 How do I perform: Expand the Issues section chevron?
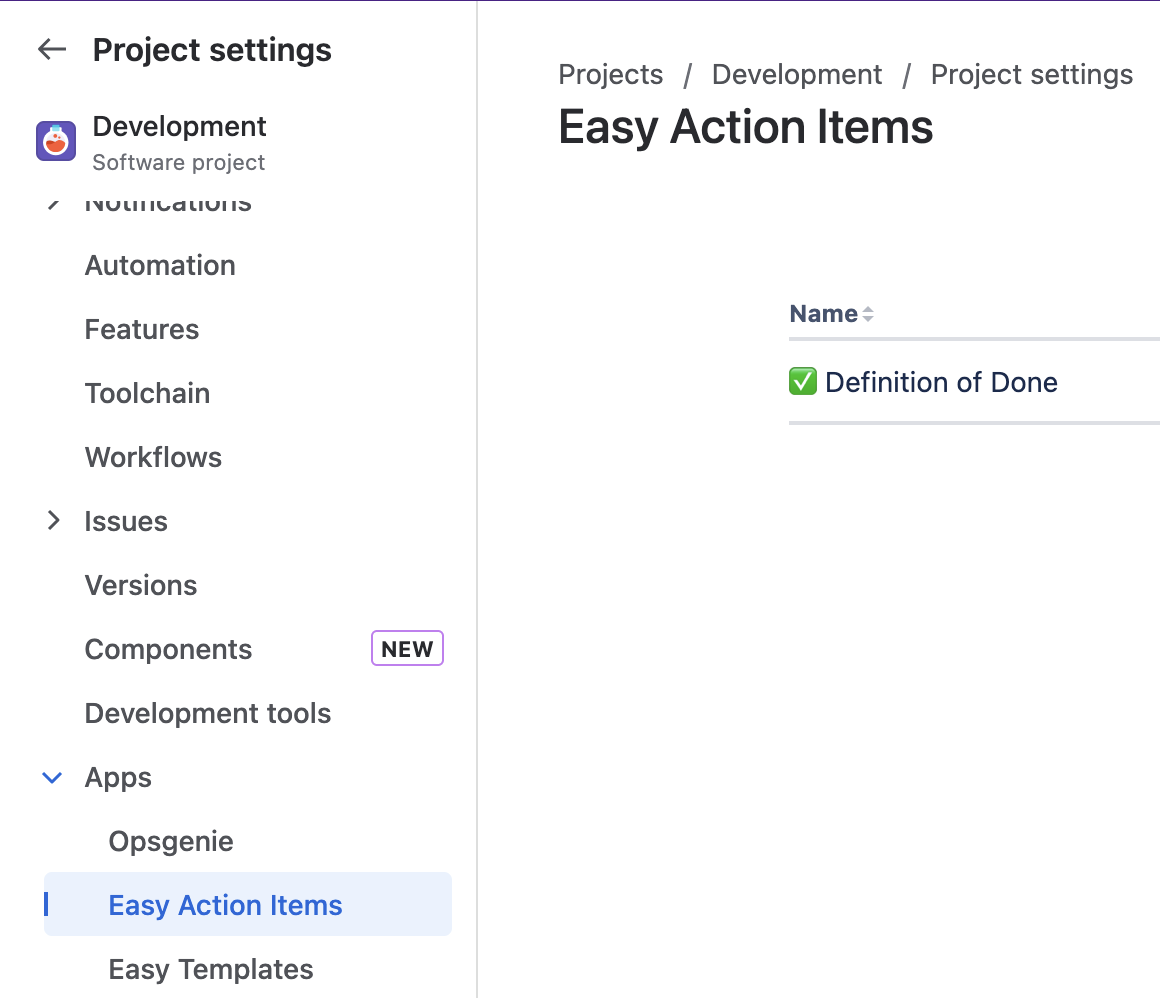coord(54,521)
